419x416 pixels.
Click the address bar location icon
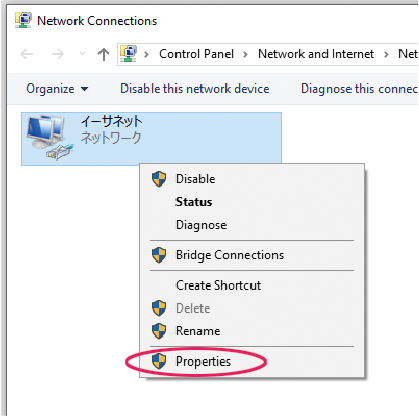pos(129,54)
